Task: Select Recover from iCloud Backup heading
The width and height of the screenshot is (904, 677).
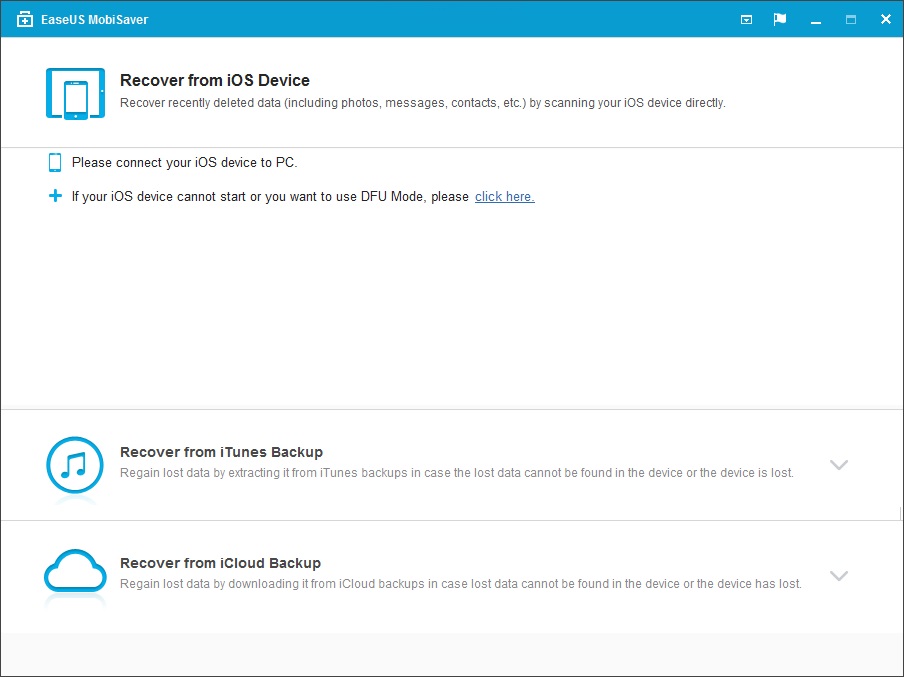Action: pos(220,563)
